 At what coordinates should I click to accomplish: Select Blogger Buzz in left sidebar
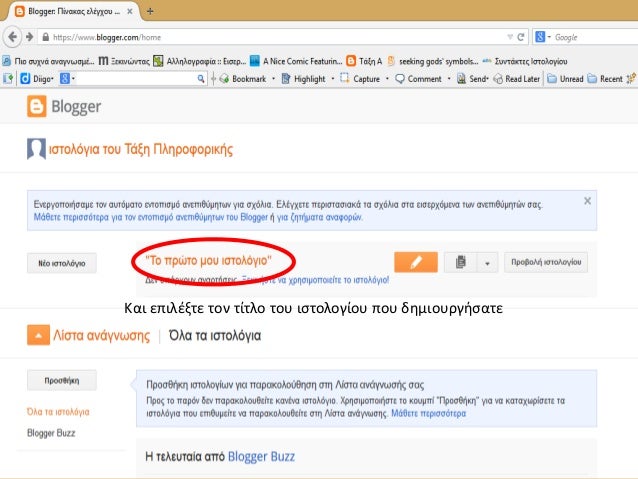[51, 433]
